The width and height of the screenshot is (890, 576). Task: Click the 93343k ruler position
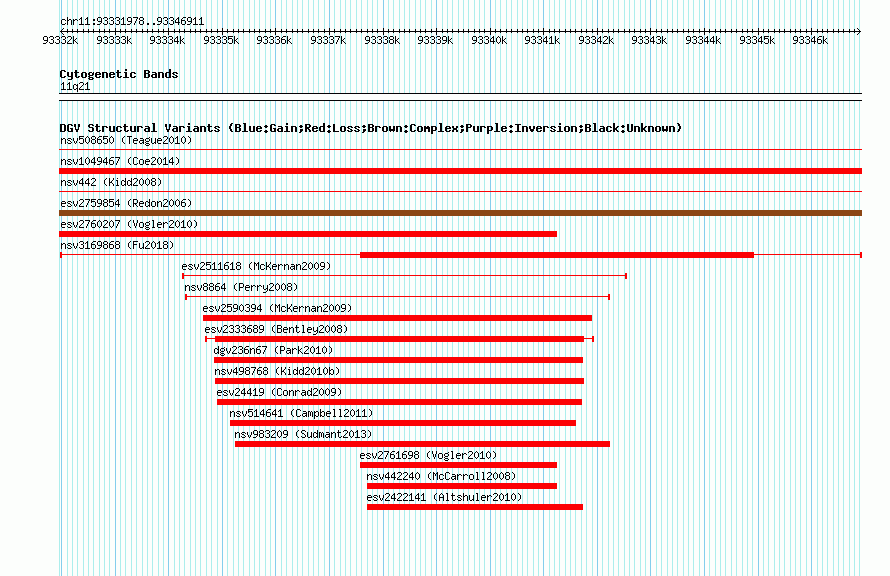click(649, 40)
